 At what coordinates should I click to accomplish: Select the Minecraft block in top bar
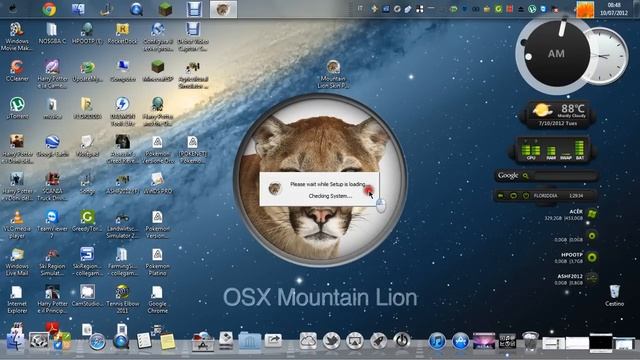tap(165, 9)
